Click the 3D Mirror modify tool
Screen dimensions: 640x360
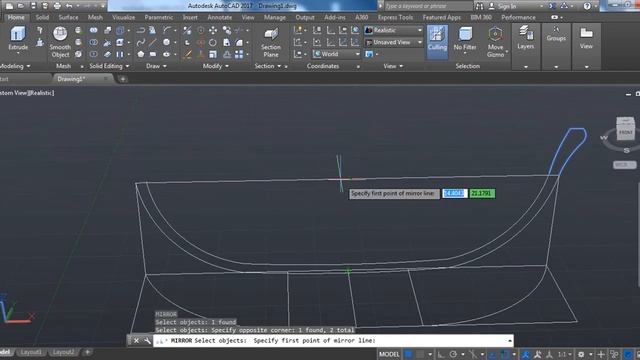[x=187, y=30]
